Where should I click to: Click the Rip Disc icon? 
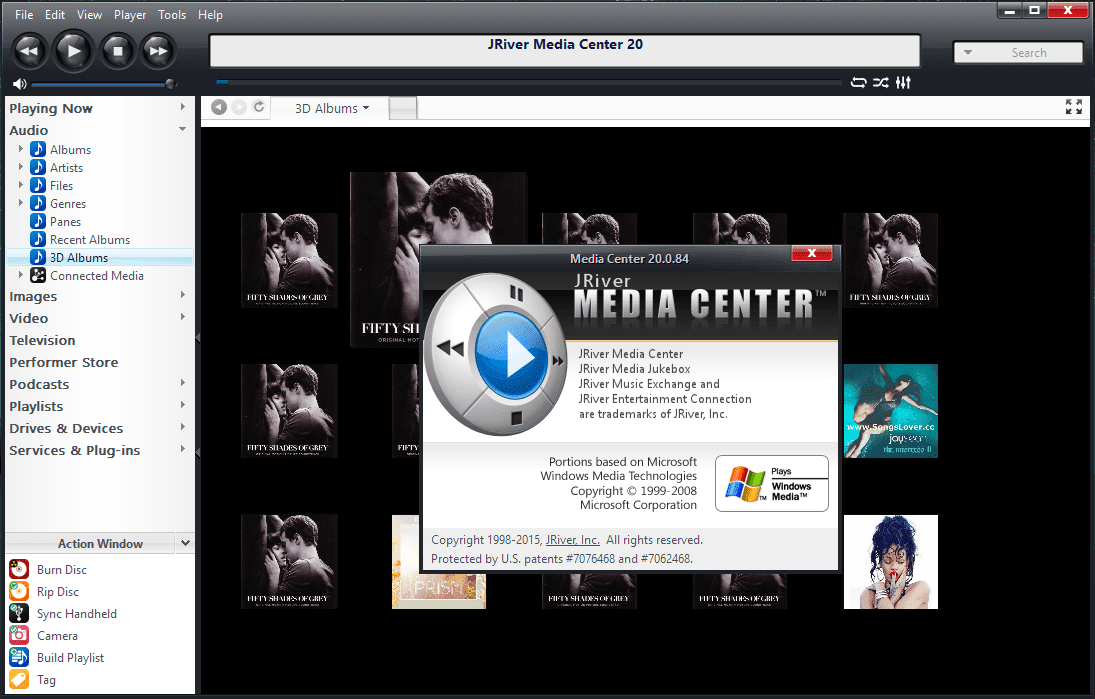pyautogui.click(x=19, y=591)
